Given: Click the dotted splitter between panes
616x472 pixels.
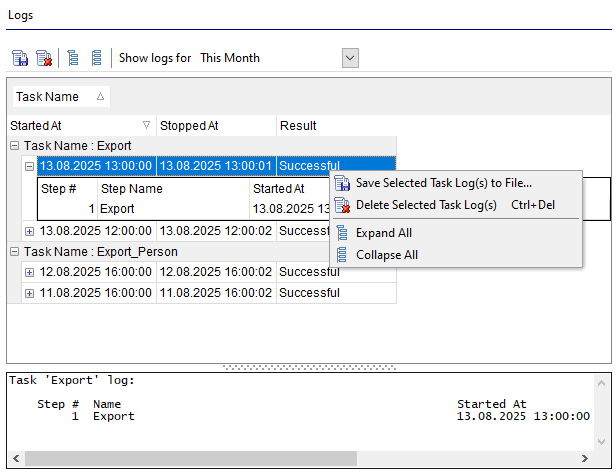Looking at the screenshot, I should [x=309, y=368].
